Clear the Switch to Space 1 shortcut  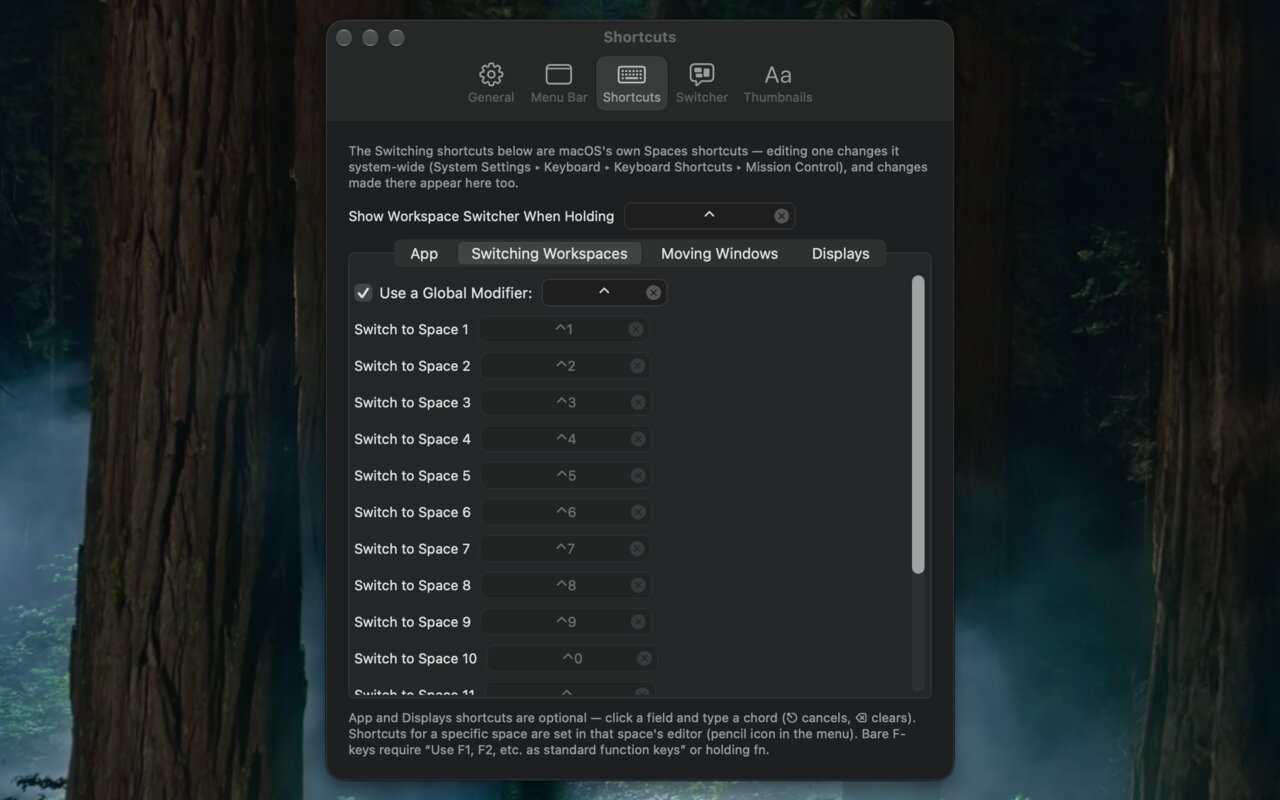[x=636, y=329]
